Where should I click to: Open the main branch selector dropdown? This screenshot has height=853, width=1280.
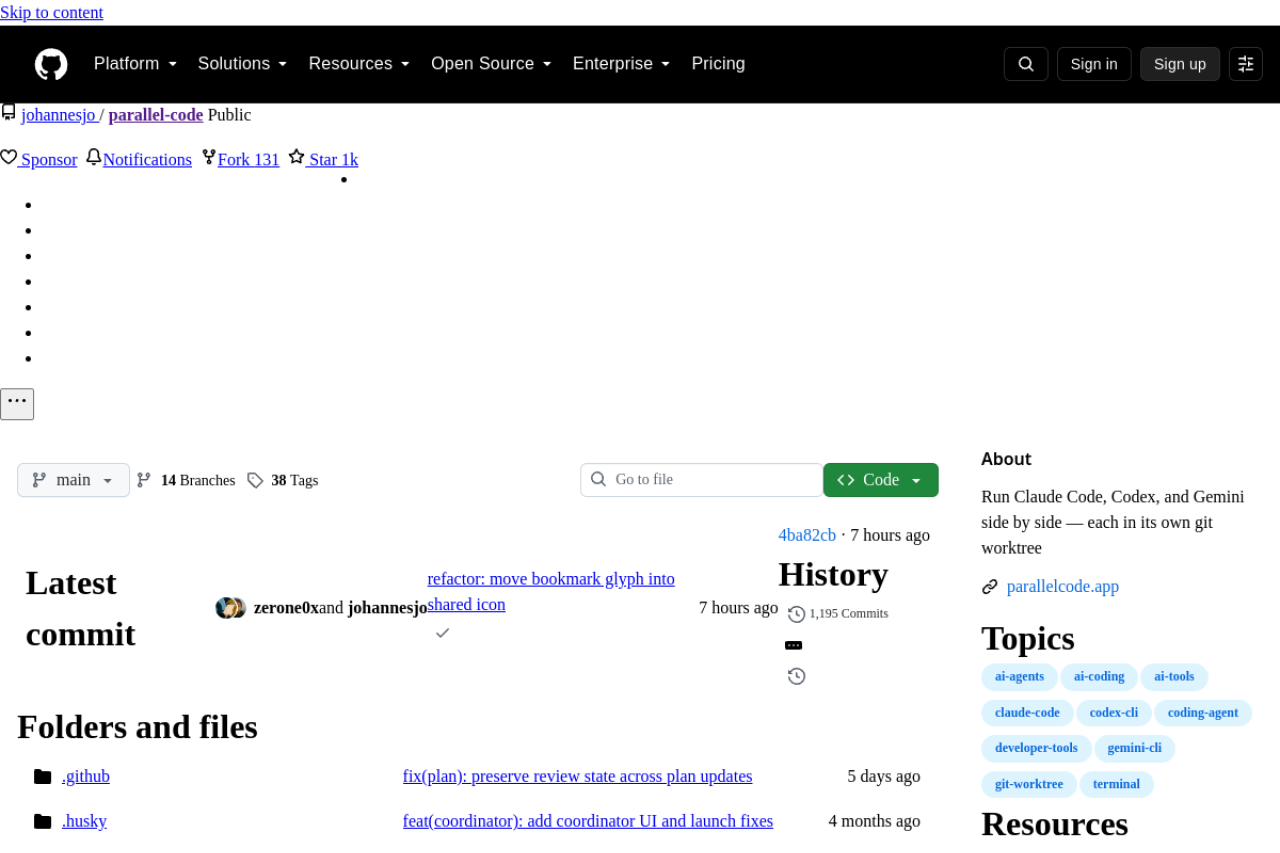pyautogui.click(x=73, y=480)
